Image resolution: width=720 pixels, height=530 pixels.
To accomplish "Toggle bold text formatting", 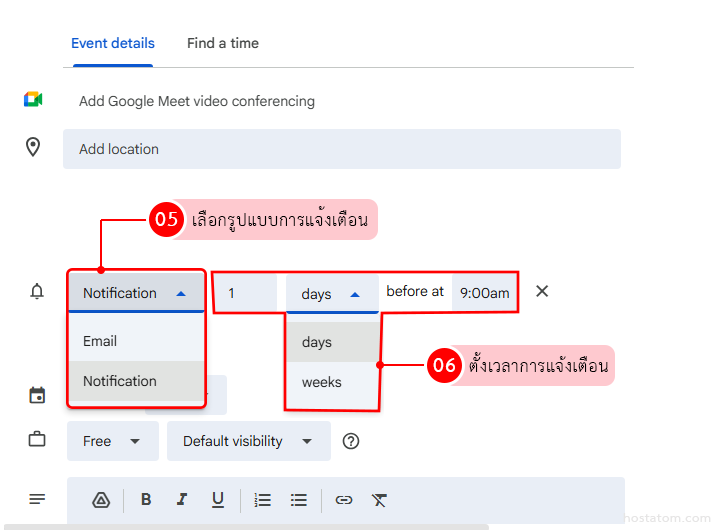I will tap(146, 500).
